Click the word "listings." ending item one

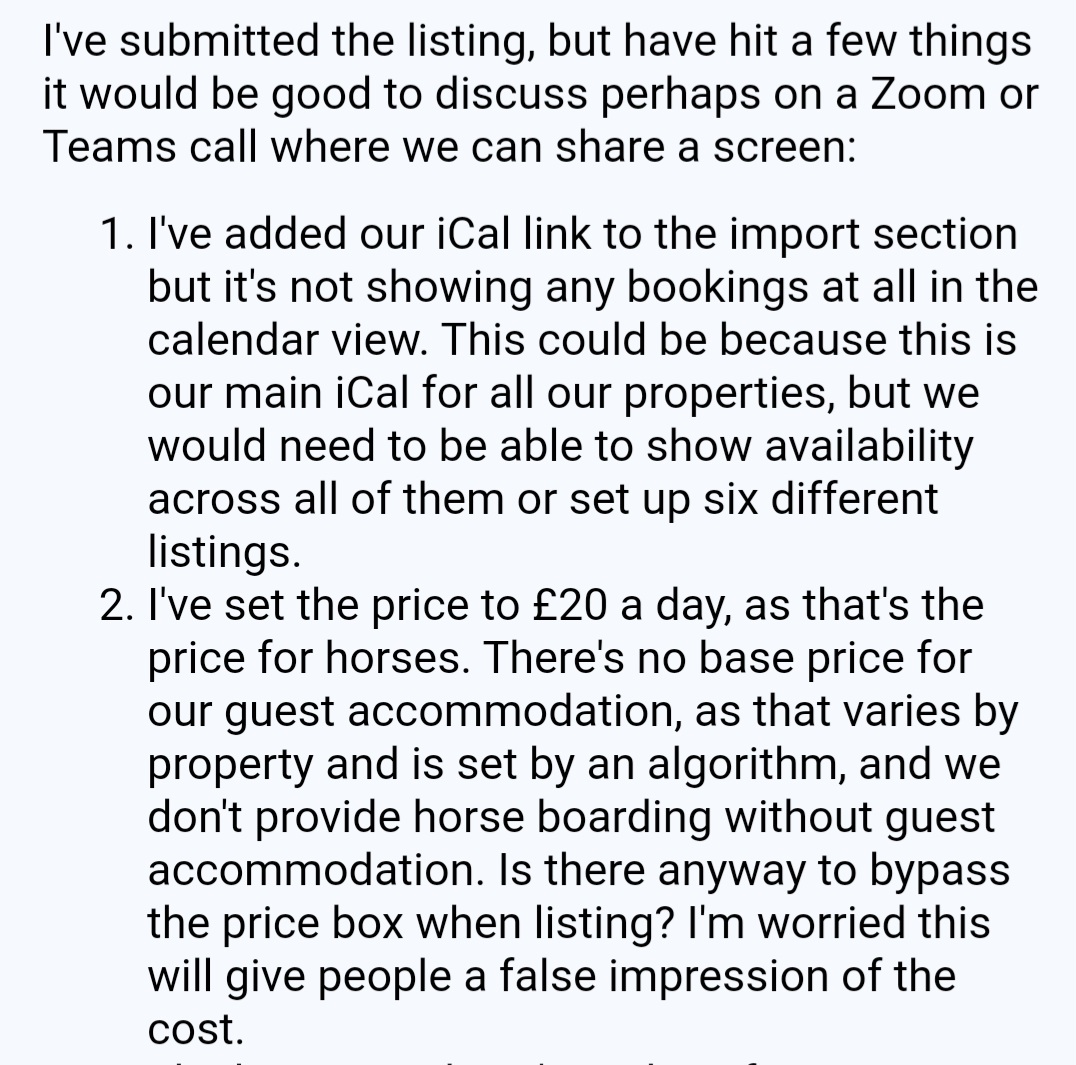pos(224,552)
